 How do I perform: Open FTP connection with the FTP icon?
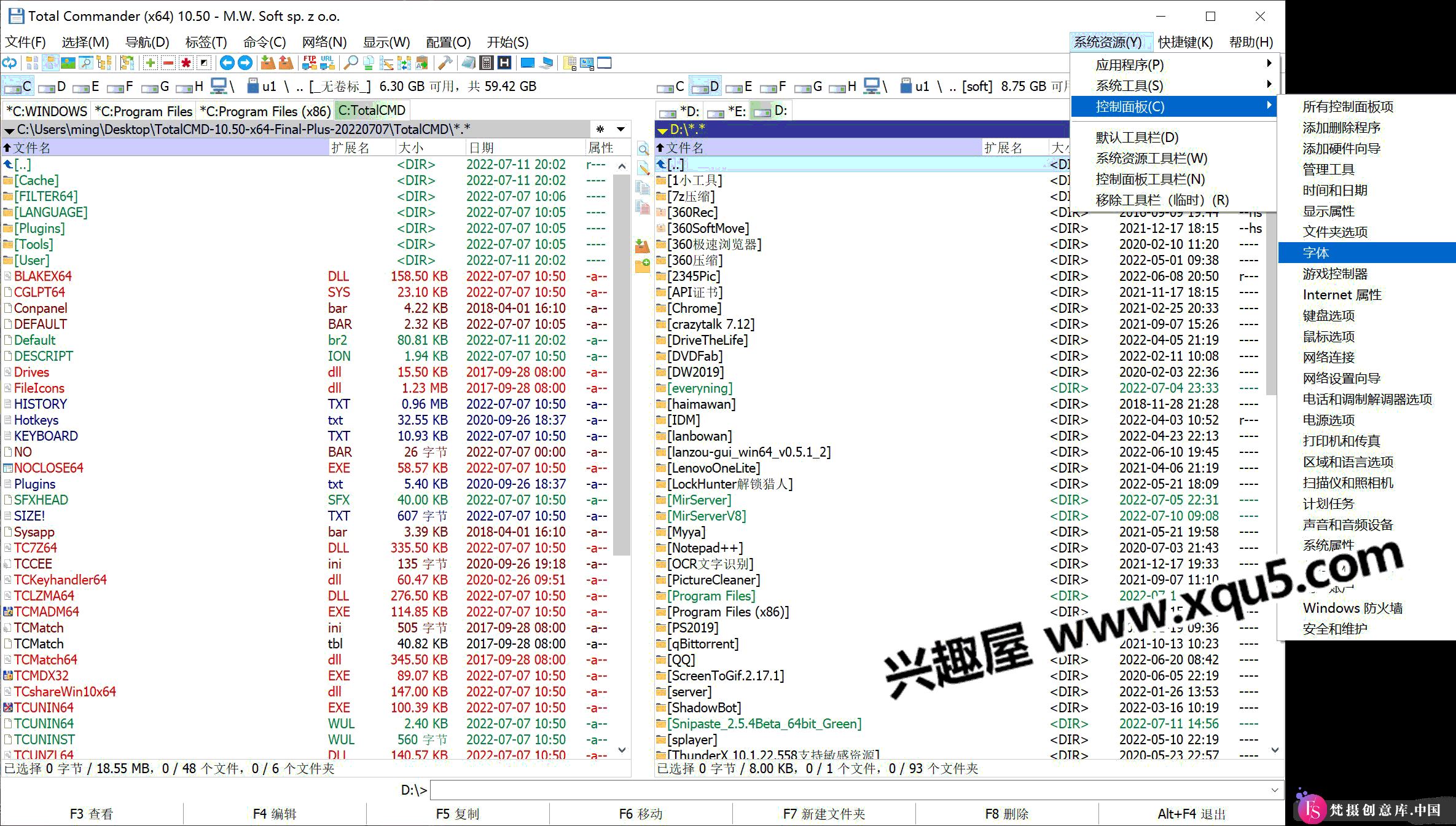(310, 63)
